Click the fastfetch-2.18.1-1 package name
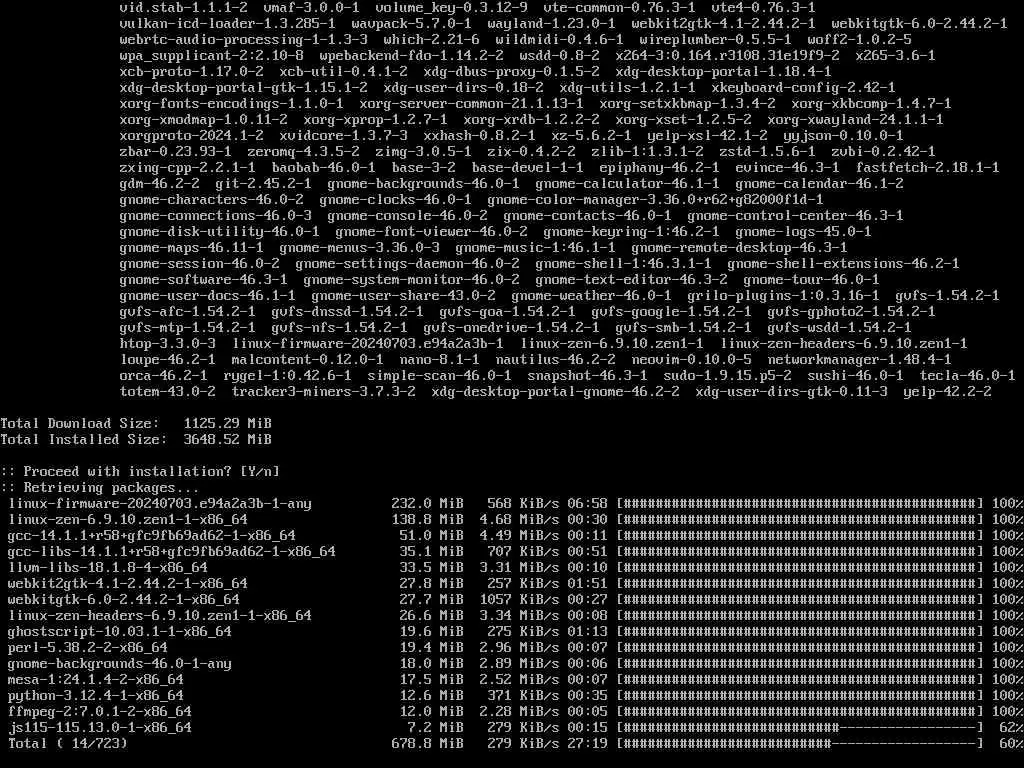 click(x=927, y=168)
